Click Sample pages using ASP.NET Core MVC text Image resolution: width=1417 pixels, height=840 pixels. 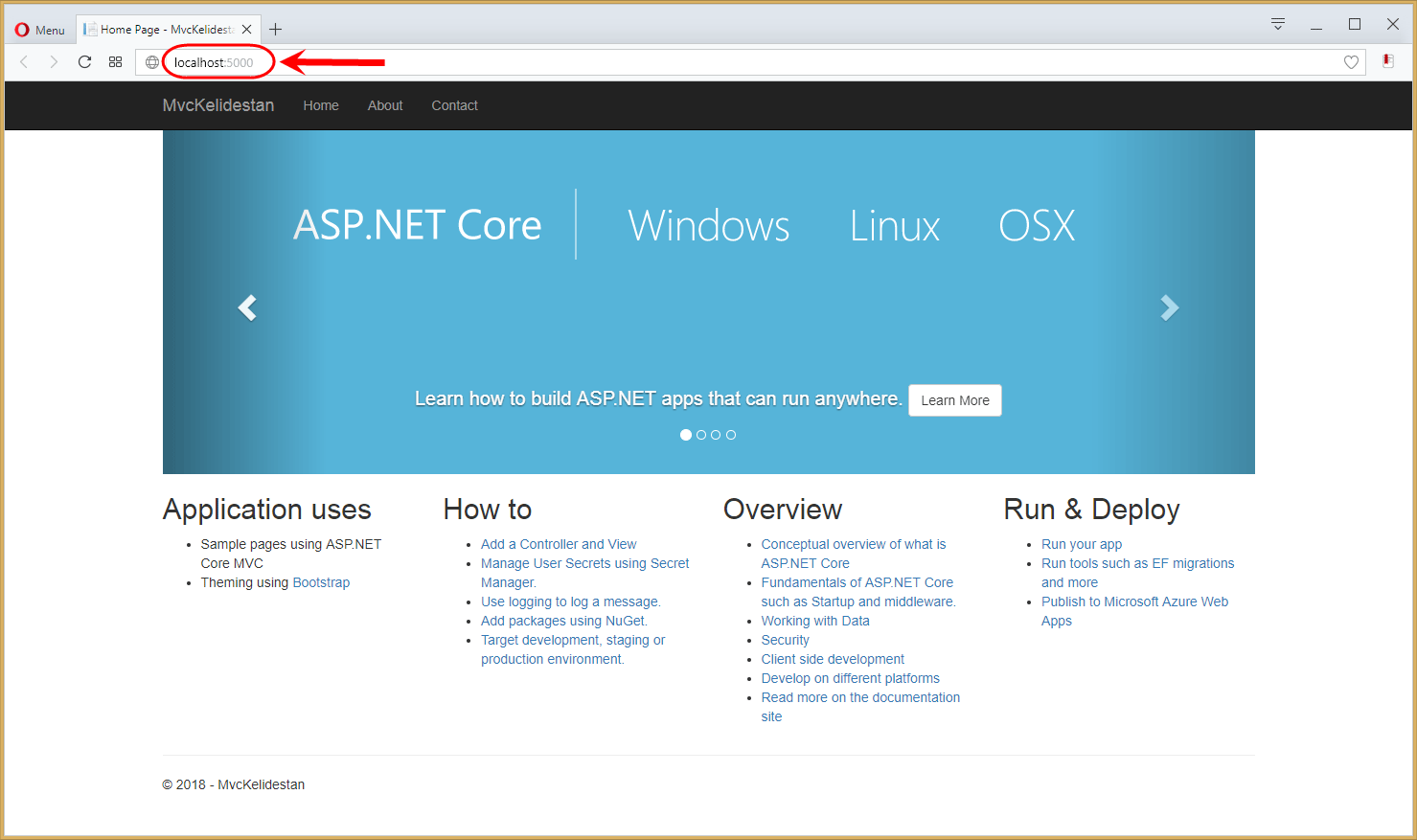[291, 554]
